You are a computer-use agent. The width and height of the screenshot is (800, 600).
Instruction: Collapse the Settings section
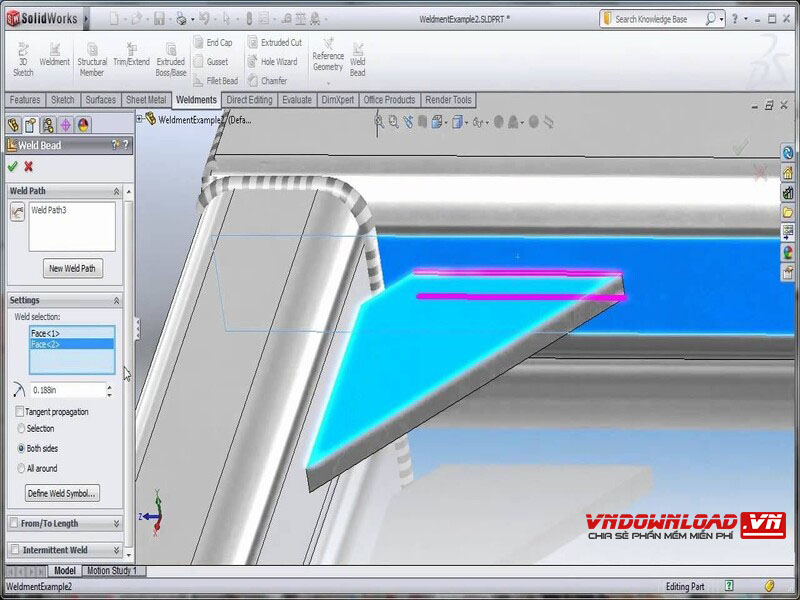tap(116, 300)
